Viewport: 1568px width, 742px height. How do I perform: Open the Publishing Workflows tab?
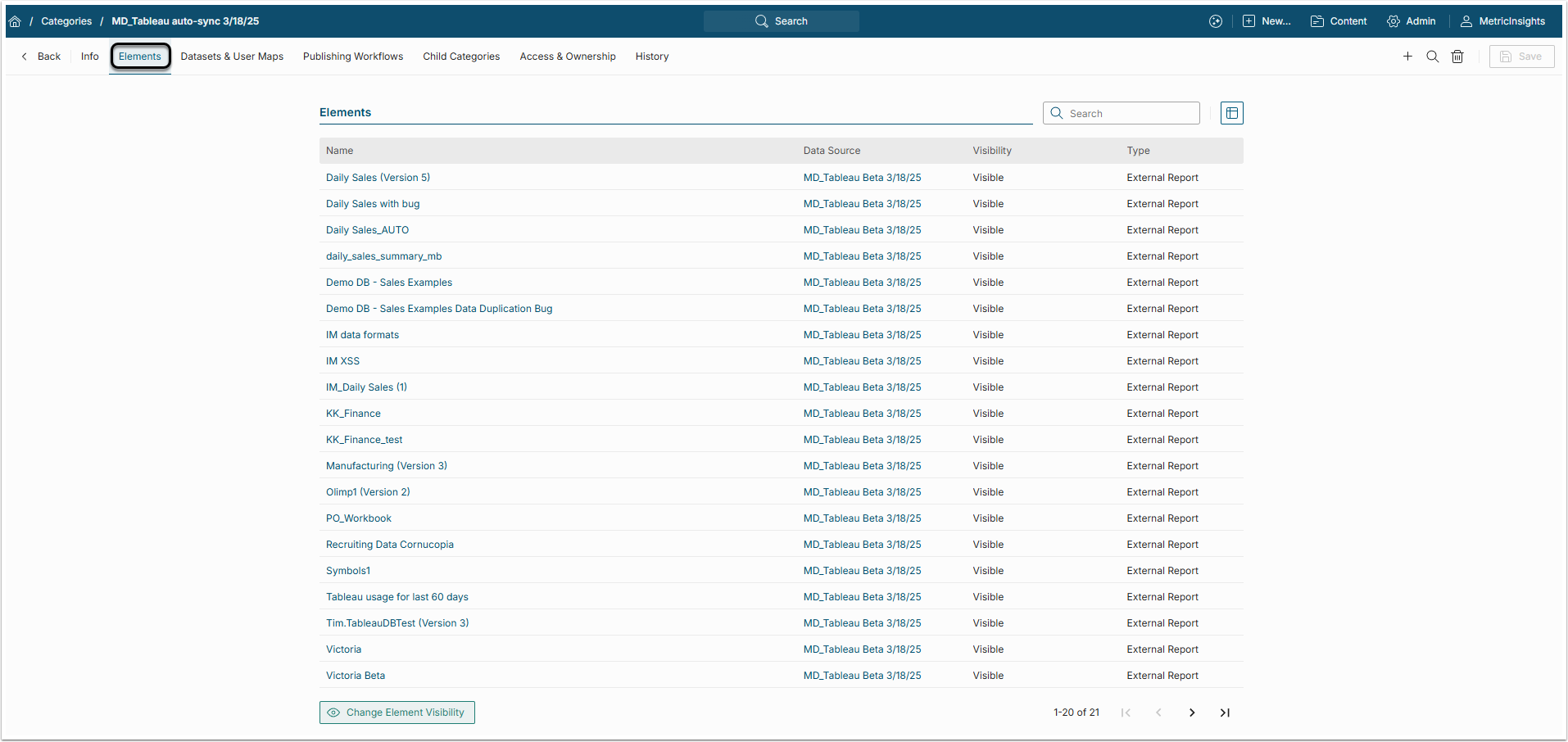[x=353, y=57]
